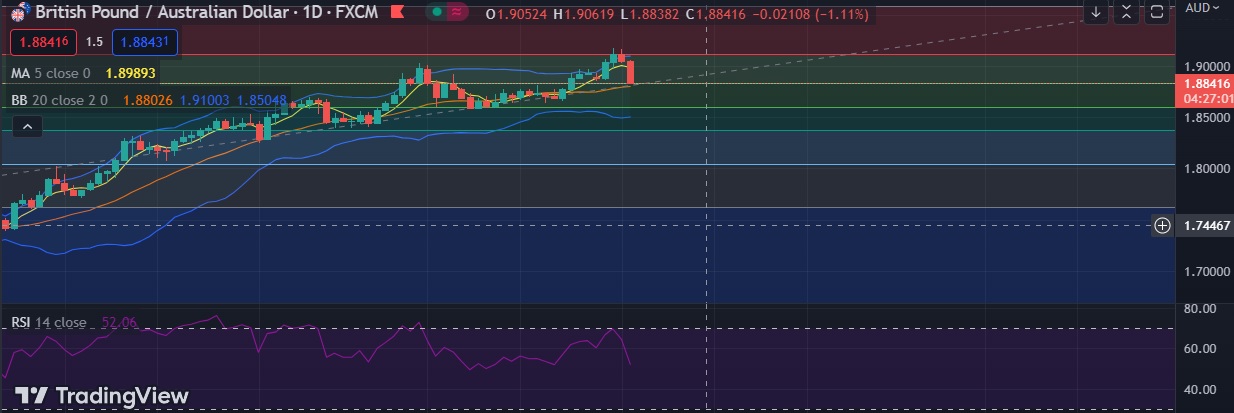Click the RSI axis label 40.00
The width and height of the screenshot is (1234, 413).
pyautogui.click(x=1200, y=389)
